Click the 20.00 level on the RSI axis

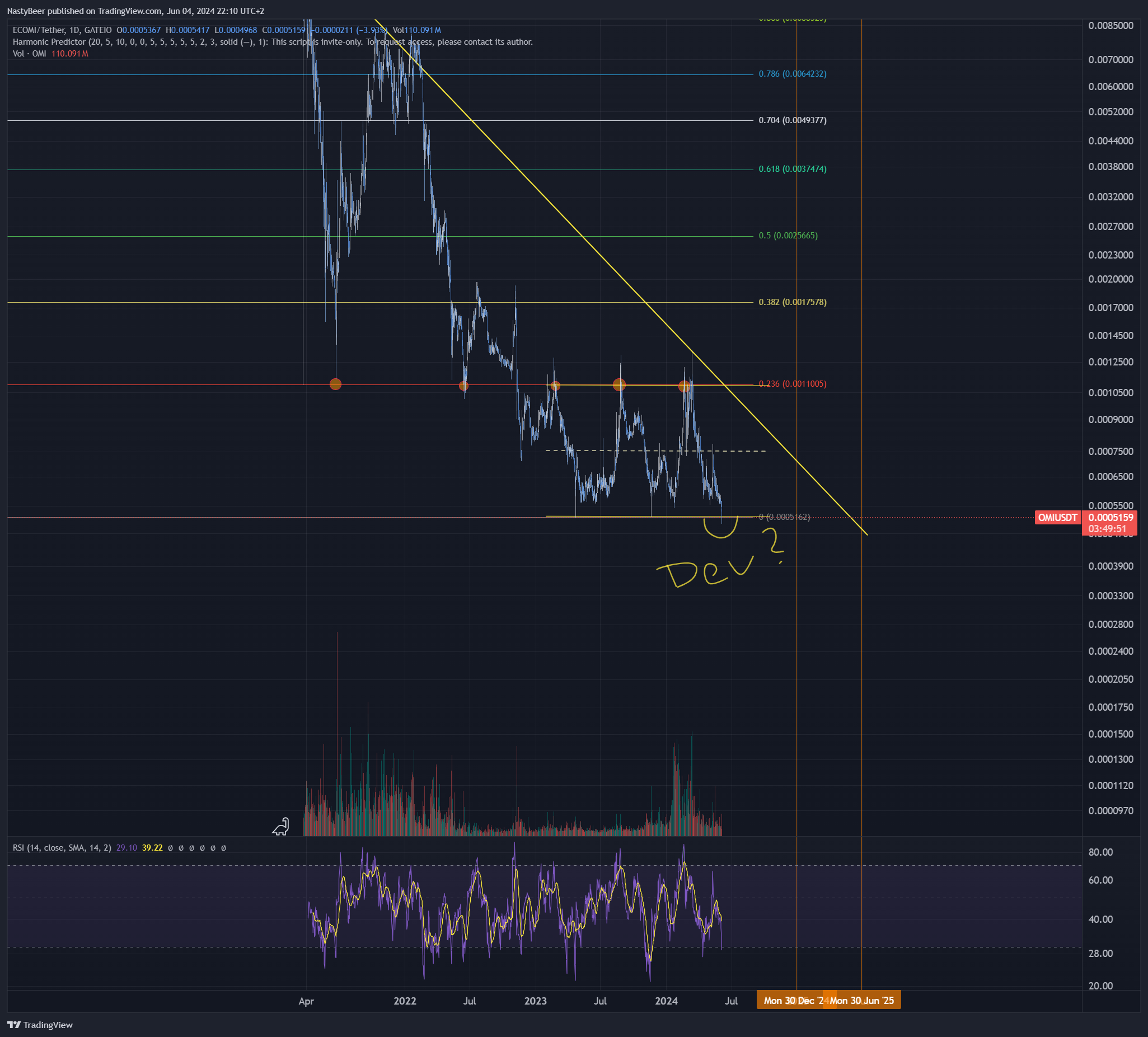[x=1101, y=986]
